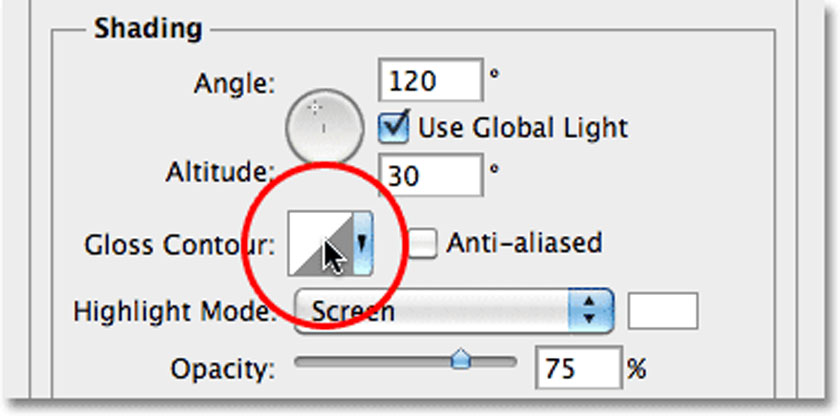The height and width of the screenshot is (416, 840).
Task: Enable the Anti-aliased checkbox
Action: (423, 244)
